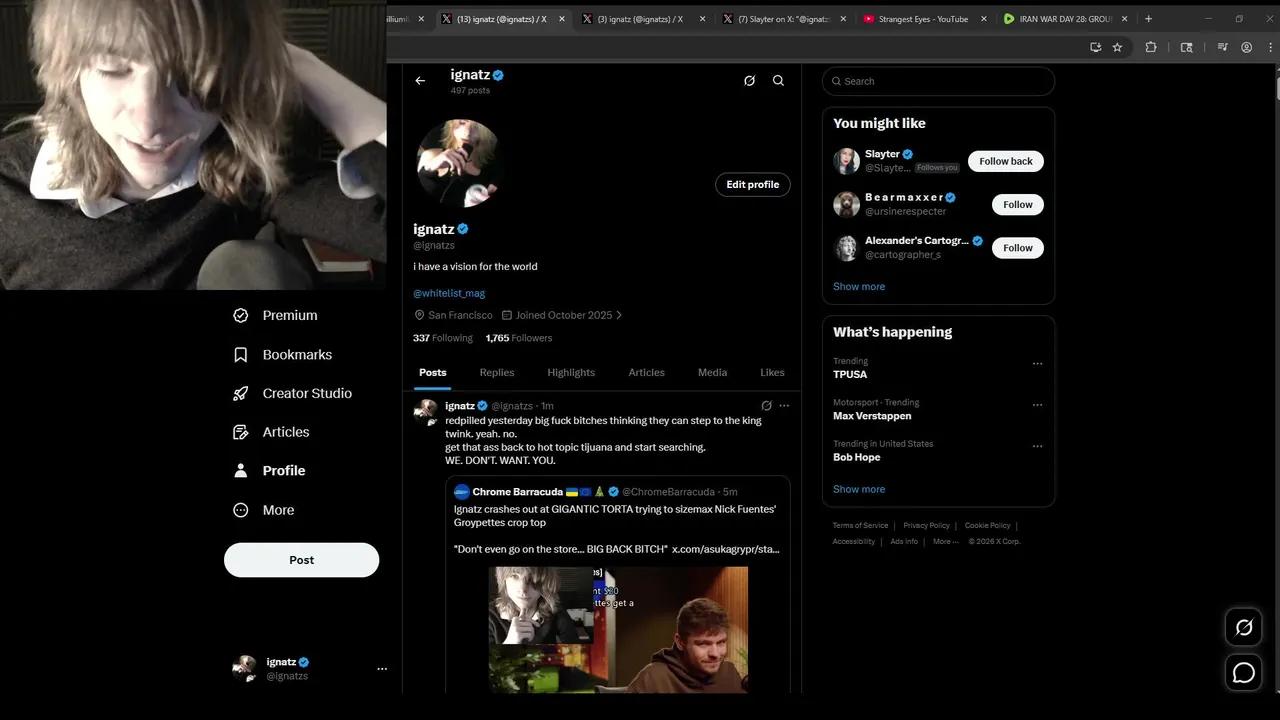1280x720 pixels.
Task: Open Slayter's profile avatar
Action: [x=846, y=161]
